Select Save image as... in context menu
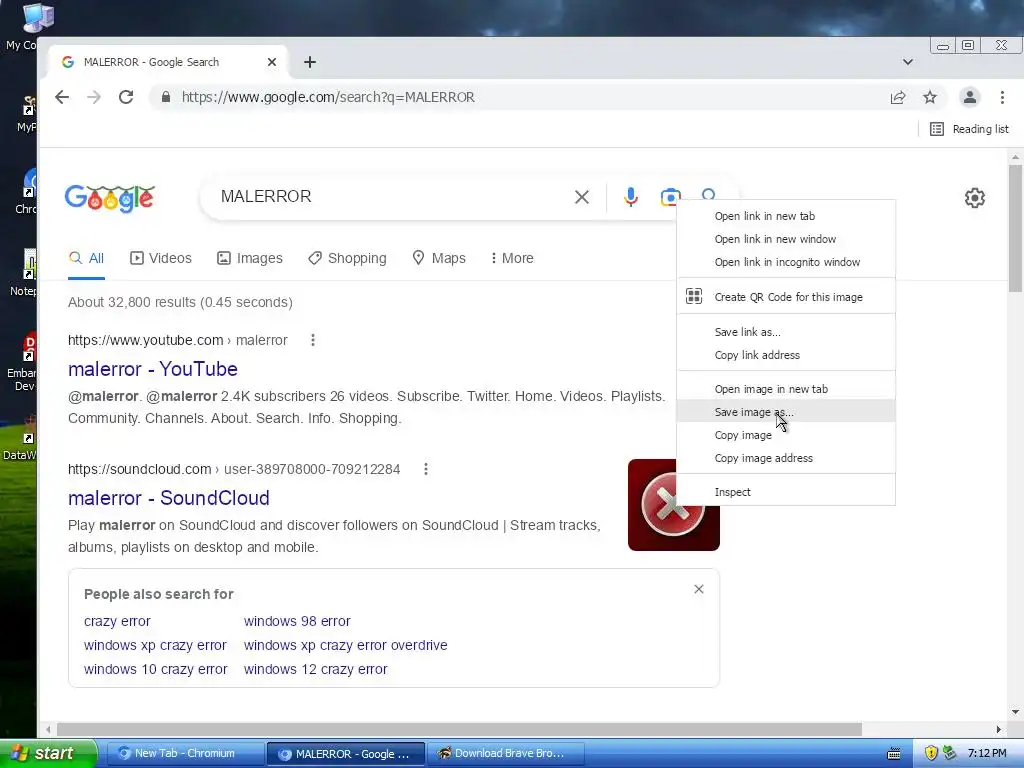Viewport: 1024px width, 768px height. click(x=786, y=412)
